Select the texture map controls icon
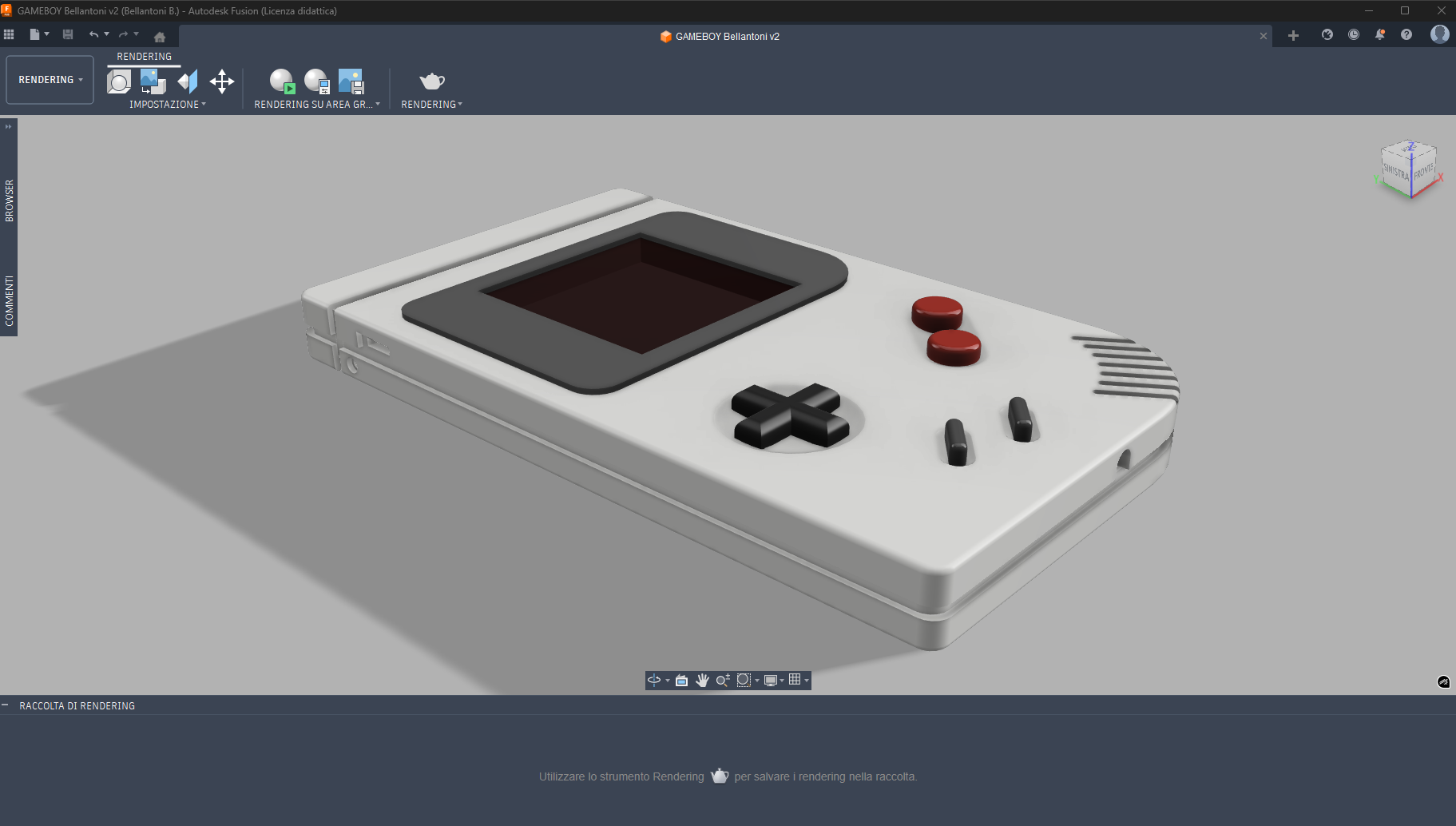1456x826 pixels. click(x=222, y=81)
